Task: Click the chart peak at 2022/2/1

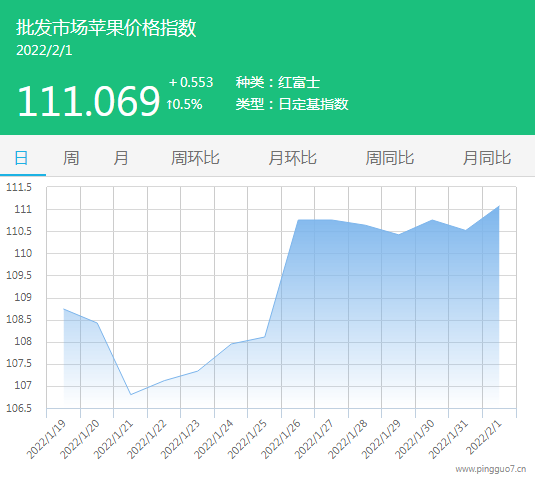Action: (x=499, y=206)
